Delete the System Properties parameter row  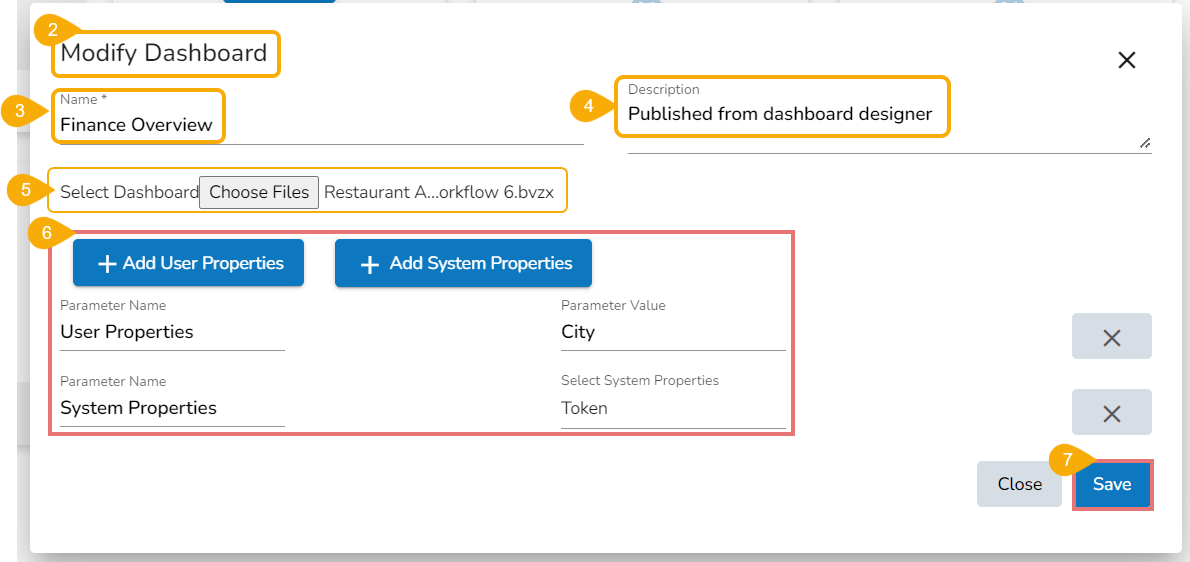pos(1111,413)
